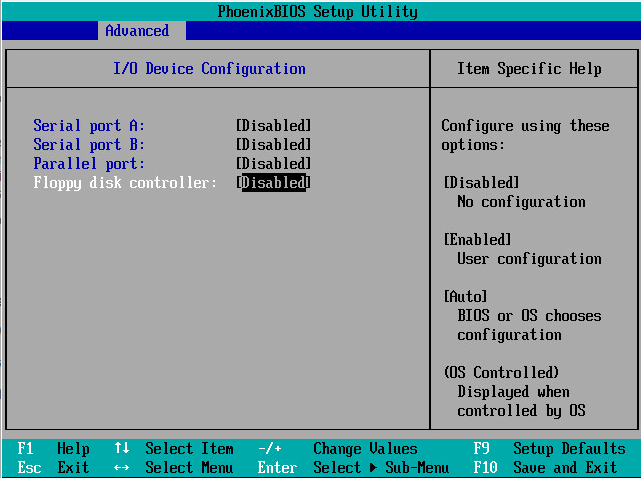Open the Parallel port Disabled value
641x478 pixels.
click(x=273, y=164)
